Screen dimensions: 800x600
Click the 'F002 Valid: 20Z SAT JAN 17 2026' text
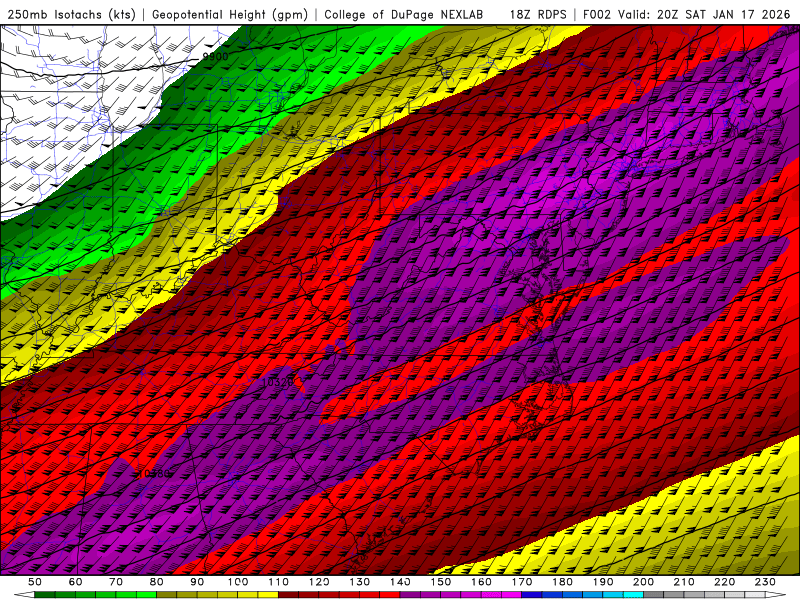[x=686, y=15]
